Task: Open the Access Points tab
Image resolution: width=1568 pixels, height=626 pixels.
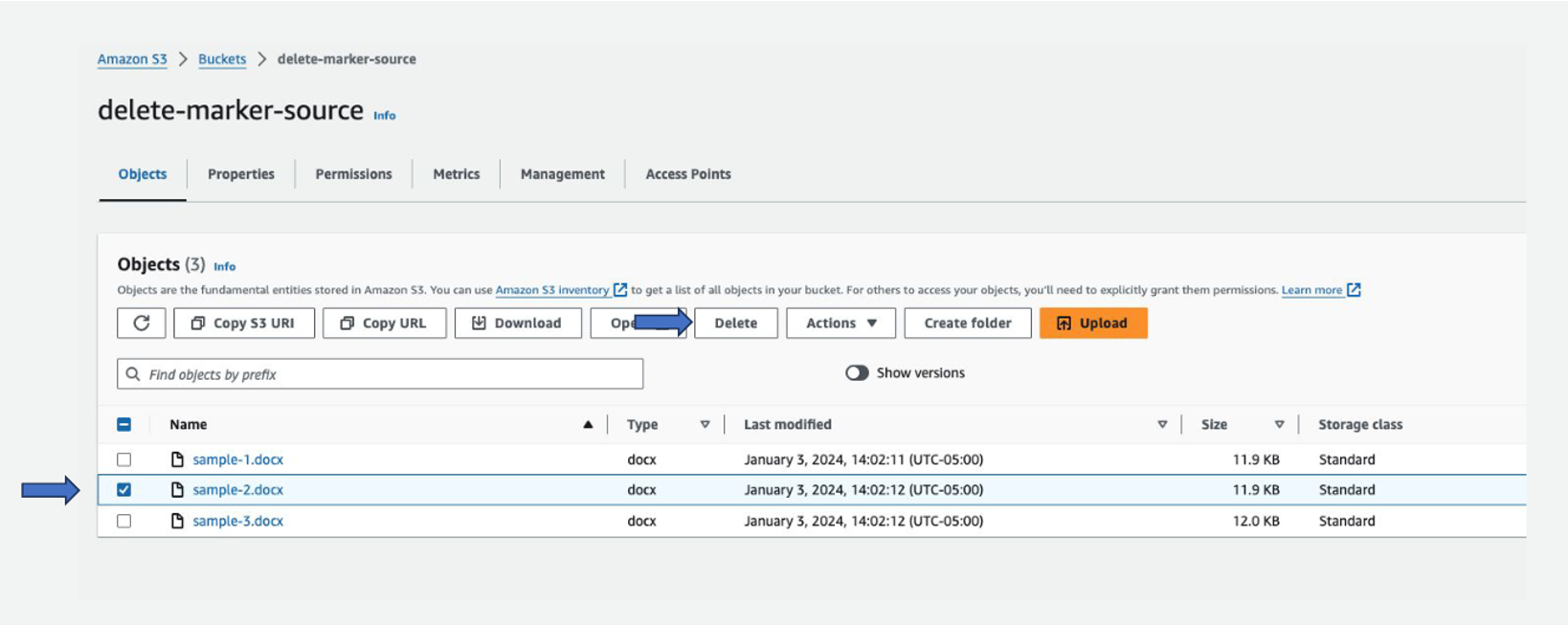Action: tap(688, 174)
